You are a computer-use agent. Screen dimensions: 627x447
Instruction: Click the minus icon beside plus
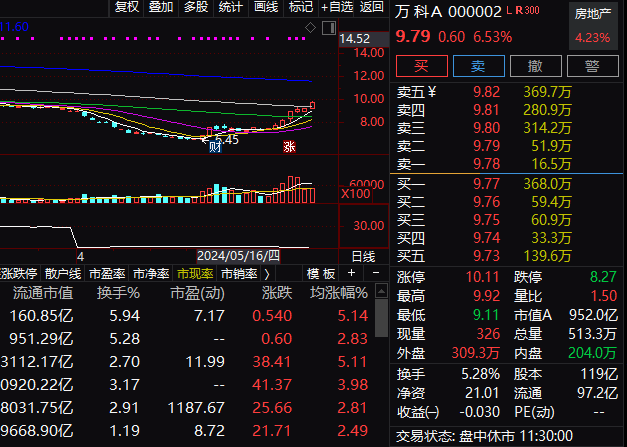[375, 273]
